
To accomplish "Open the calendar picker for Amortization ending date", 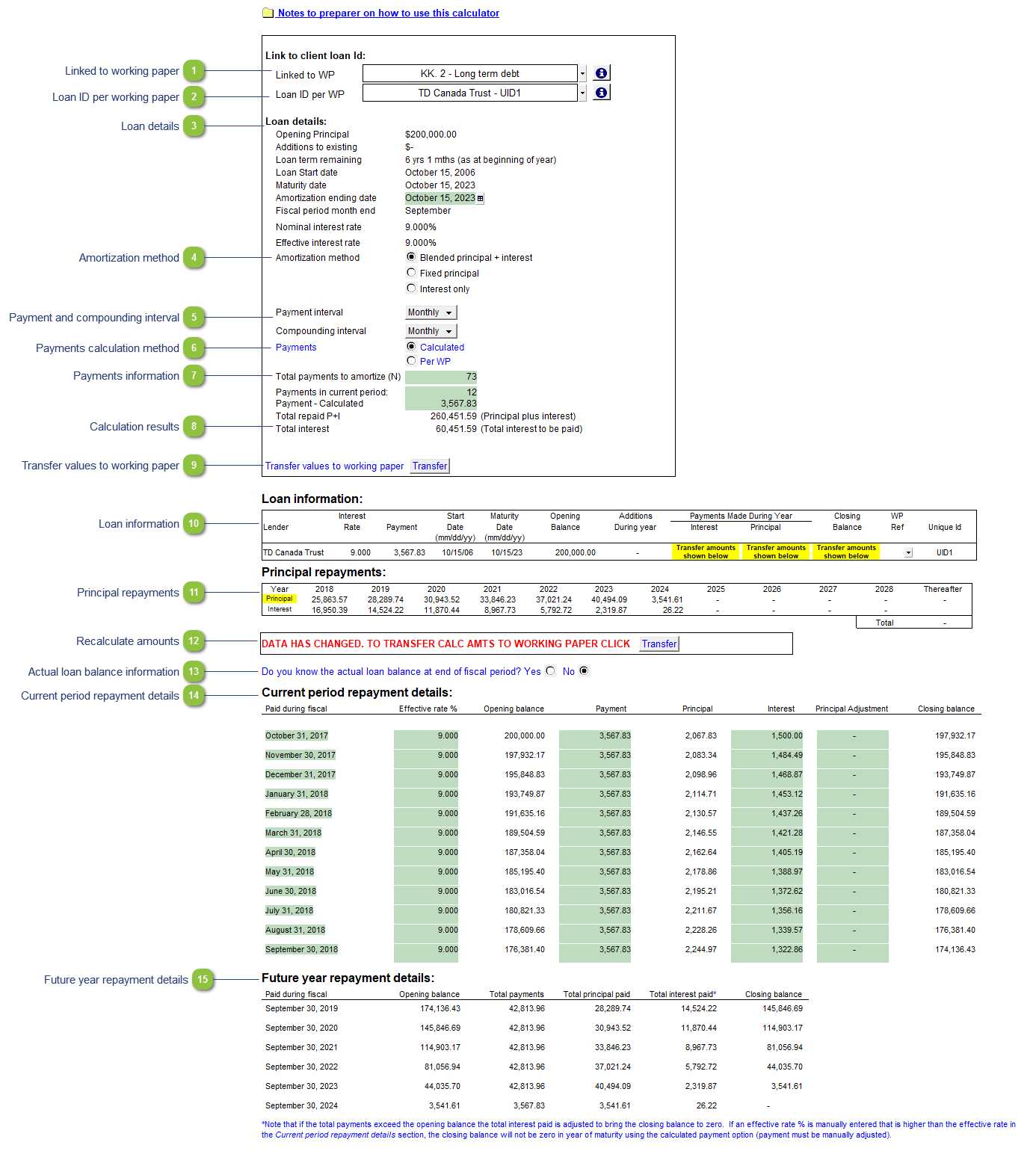I will pyautogui.click(x=480, y=199).
